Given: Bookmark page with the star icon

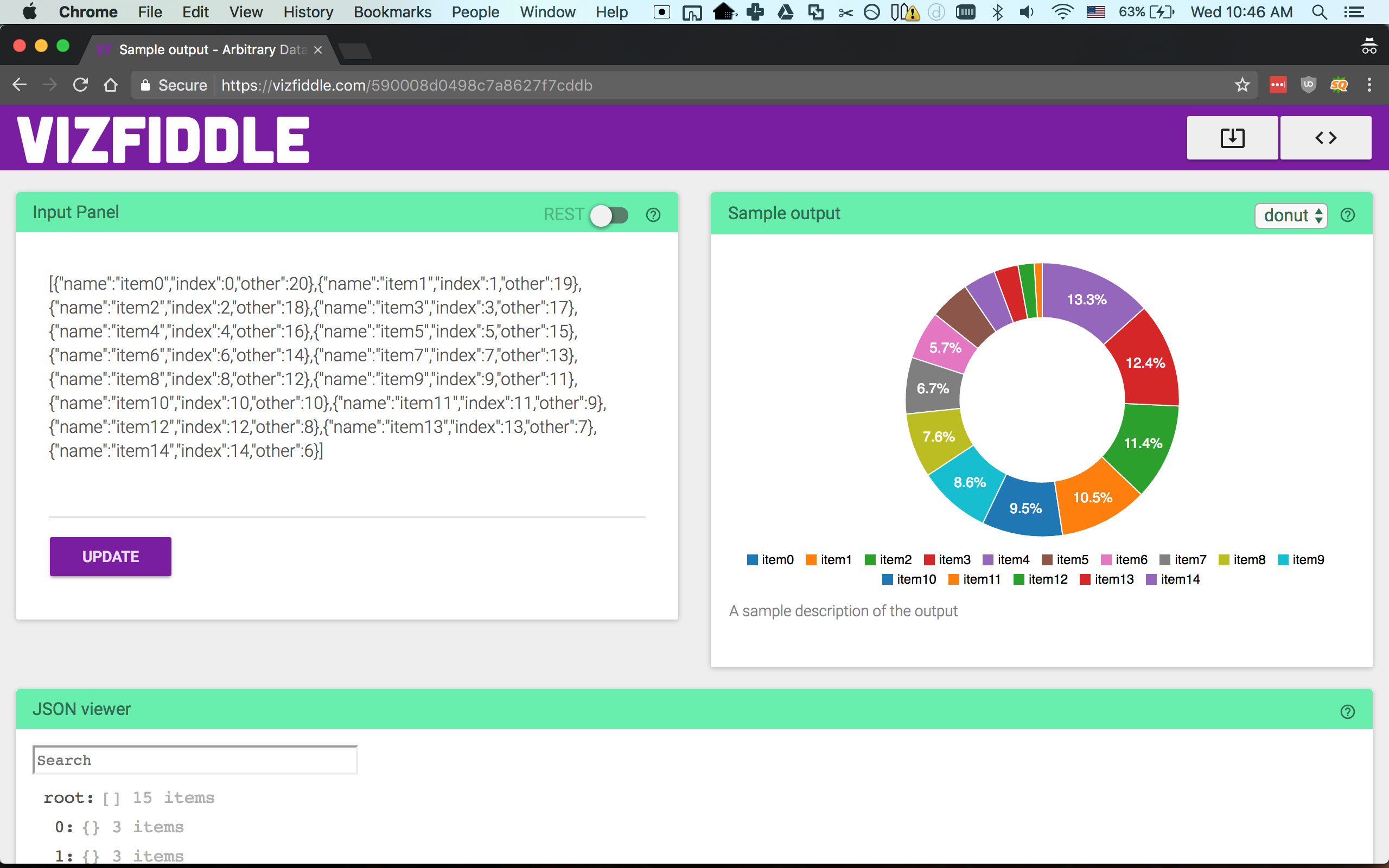Looking at the screenshot, I should pos(1242,85).
